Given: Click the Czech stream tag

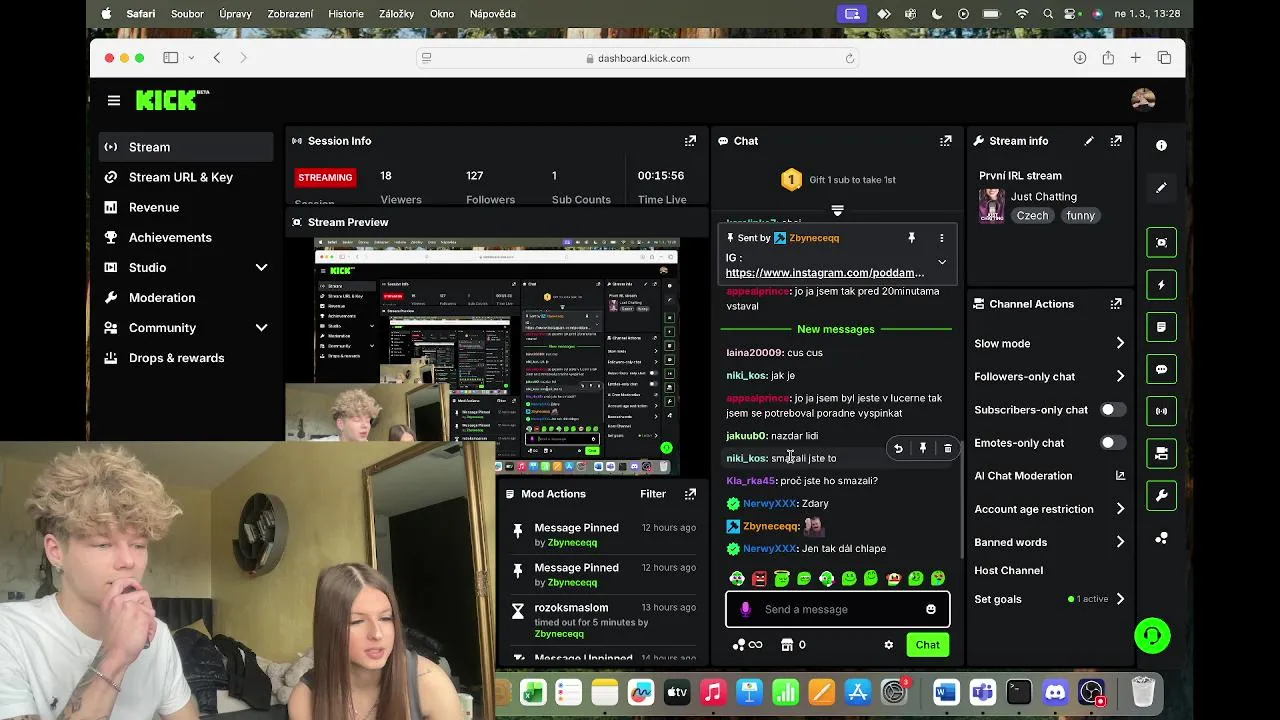Looking at the screenshot, I should 1032,216.
